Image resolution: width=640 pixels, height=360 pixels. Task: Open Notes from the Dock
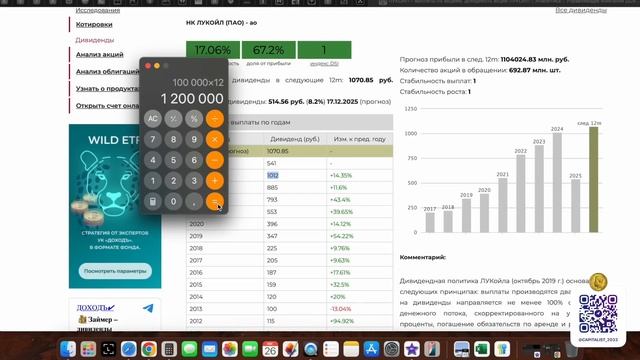click(351, 349)
